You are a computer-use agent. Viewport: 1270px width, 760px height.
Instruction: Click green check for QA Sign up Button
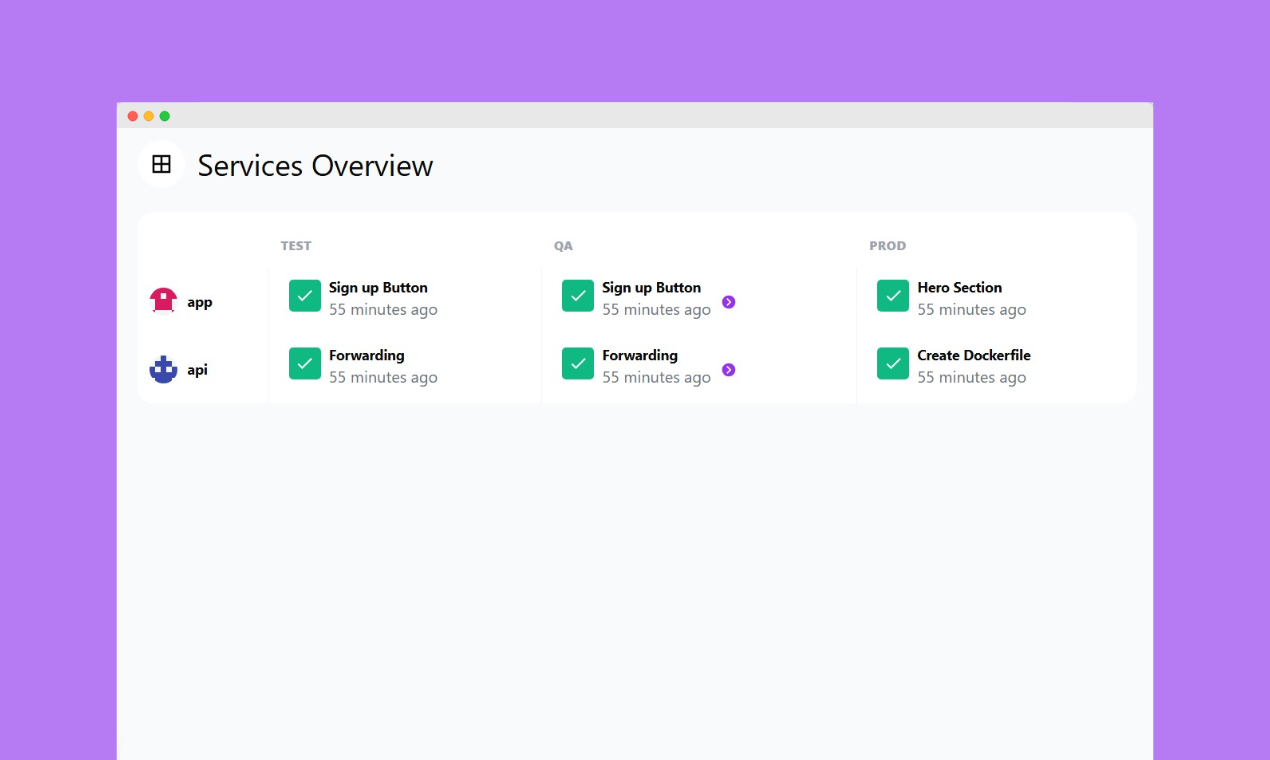pyautogui.click(x=578, y=296)
